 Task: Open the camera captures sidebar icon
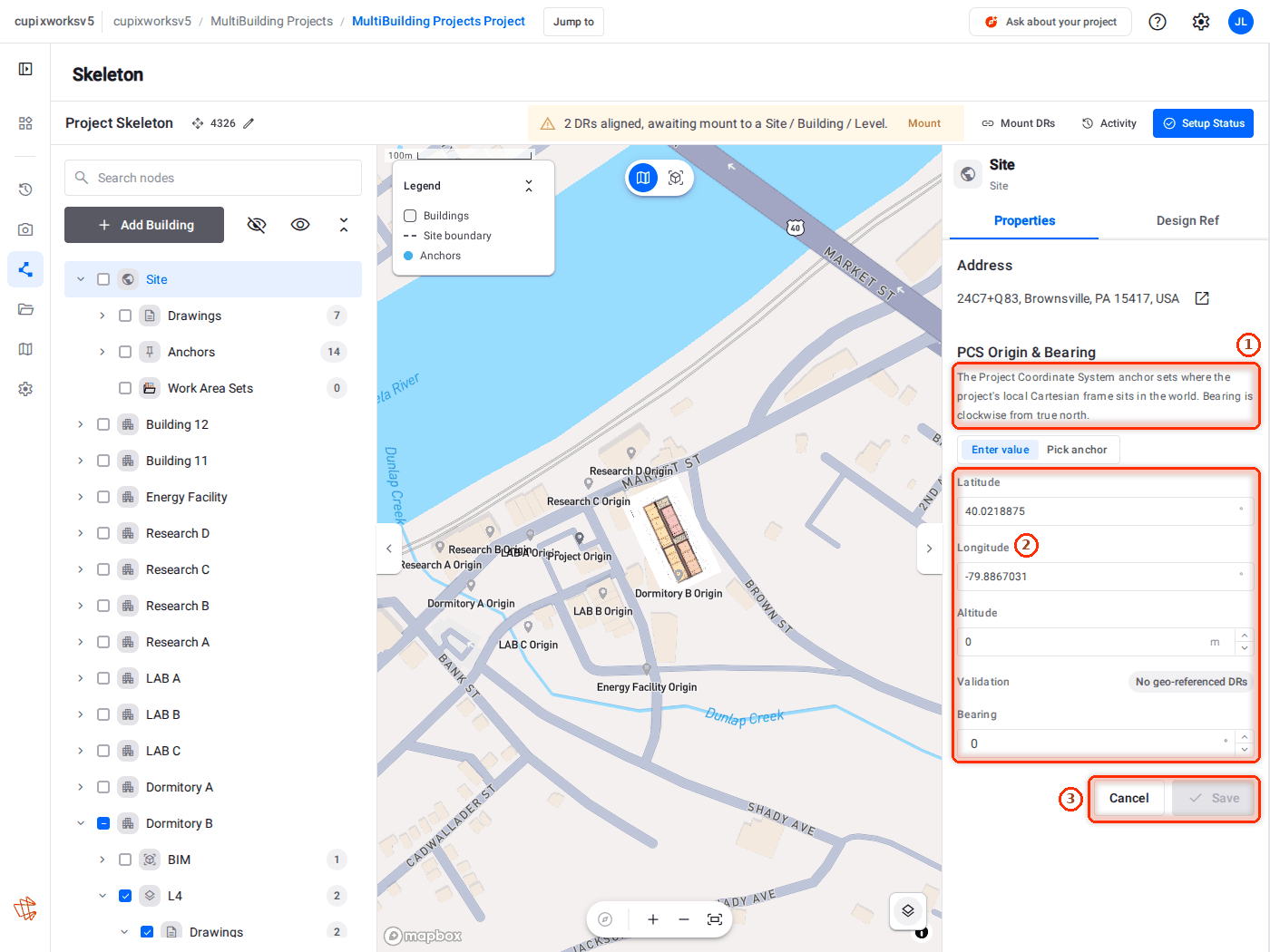(x=25, y=229)
